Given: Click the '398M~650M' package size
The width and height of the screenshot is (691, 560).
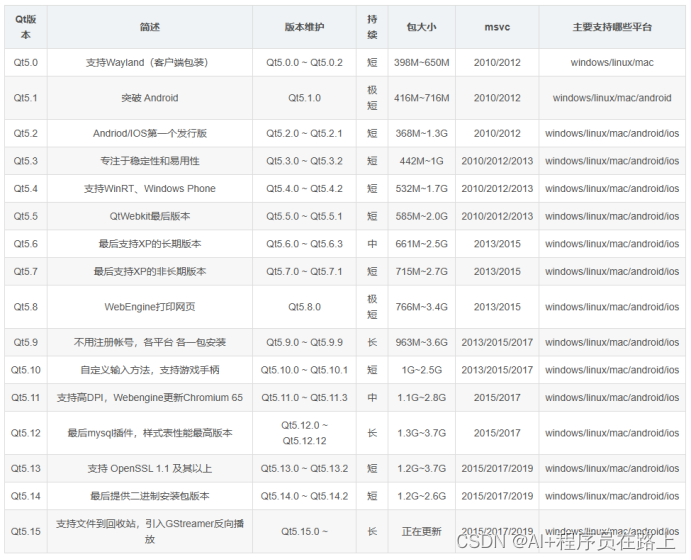Looking at the screenshot, I should [421, 63].
